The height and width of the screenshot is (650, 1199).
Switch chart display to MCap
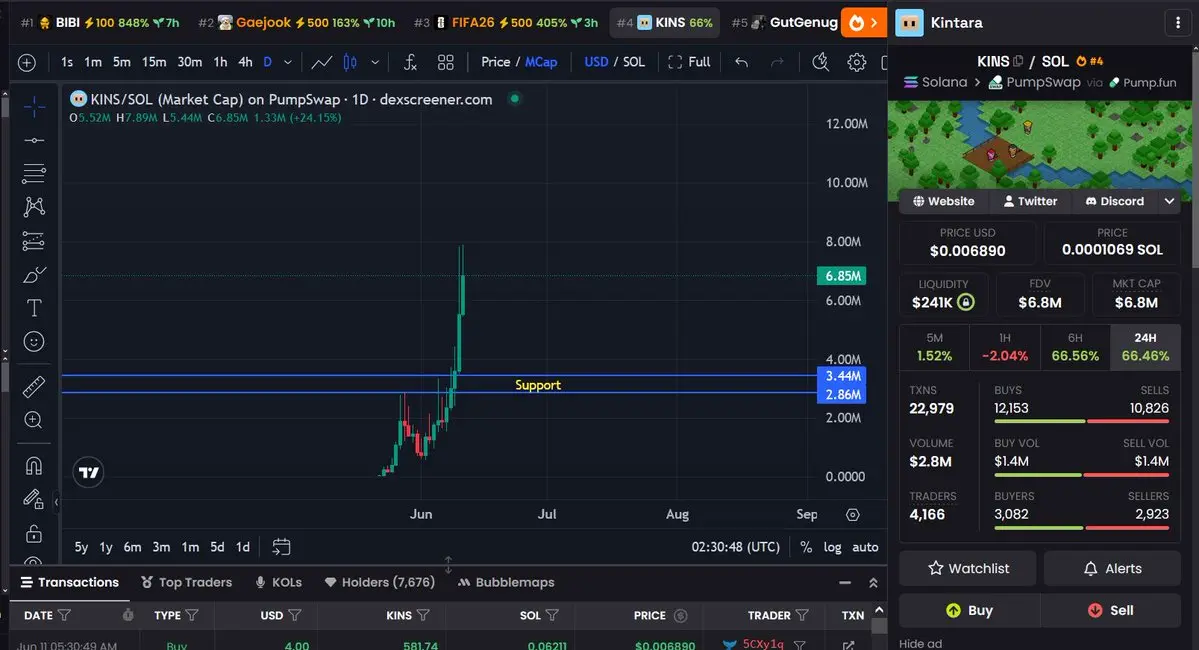(541, 62)
